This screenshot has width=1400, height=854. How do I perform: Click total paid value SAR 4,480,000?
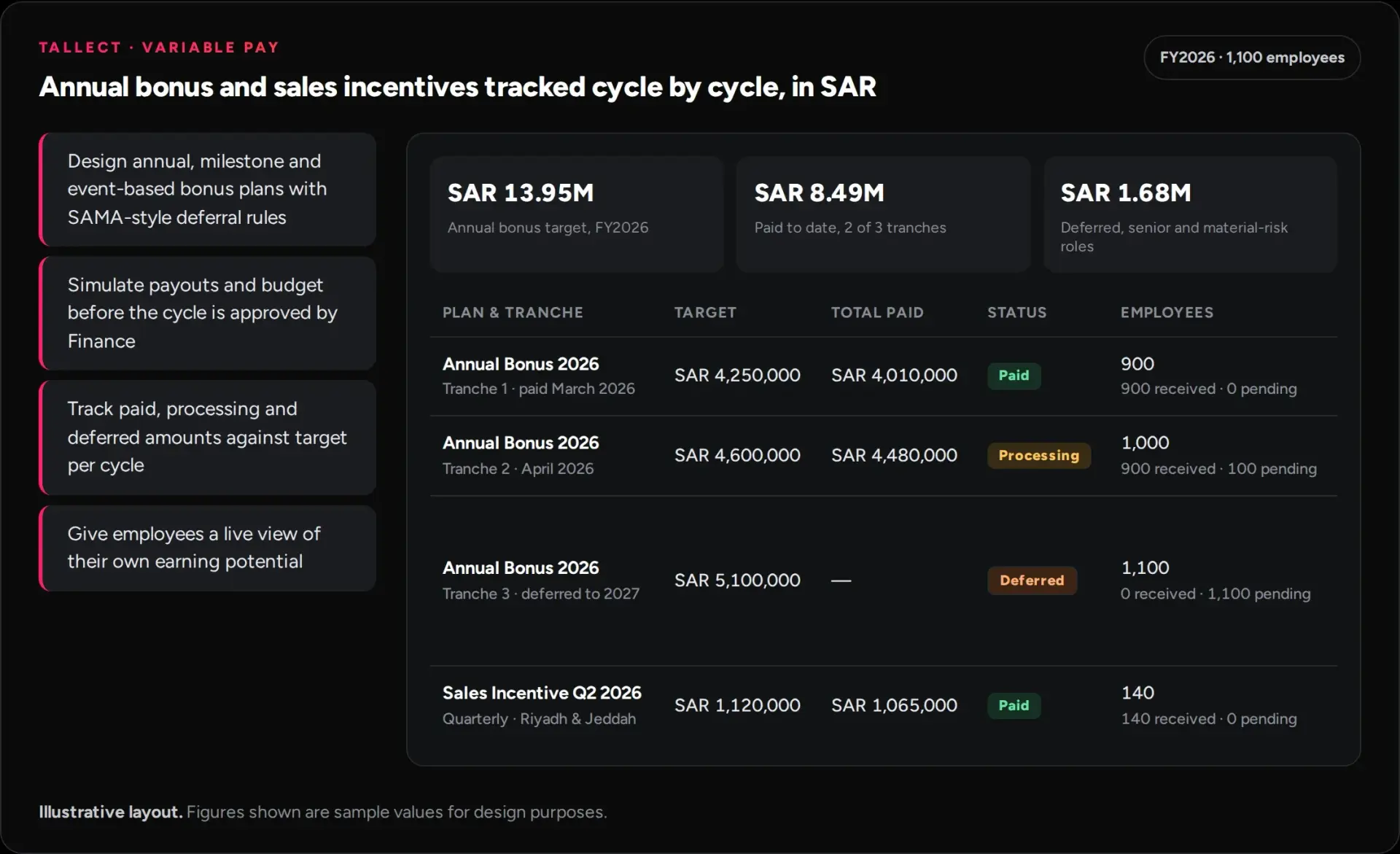(894, 455)
